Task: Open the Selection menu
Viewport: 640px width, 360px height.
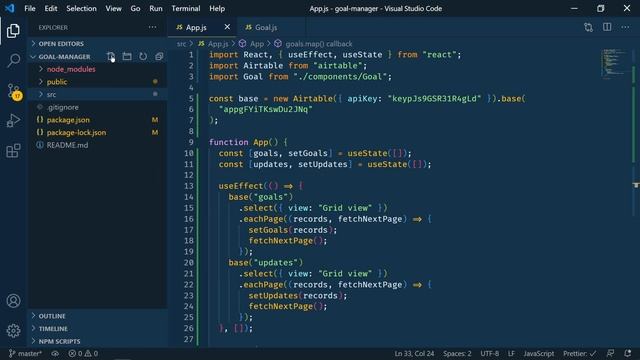Action: (81, 8)
